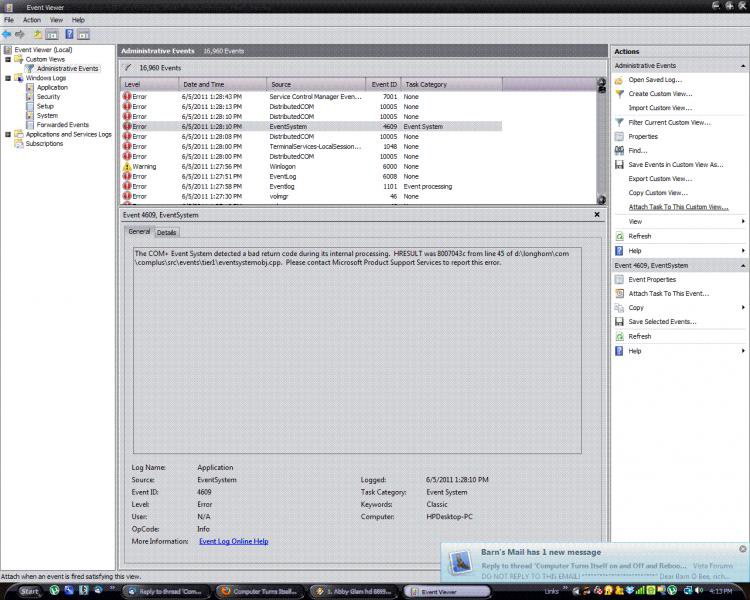Open the View menu in the menu bar
The width and height of the screenshot is (750, 600).
(x=56, y=20)
